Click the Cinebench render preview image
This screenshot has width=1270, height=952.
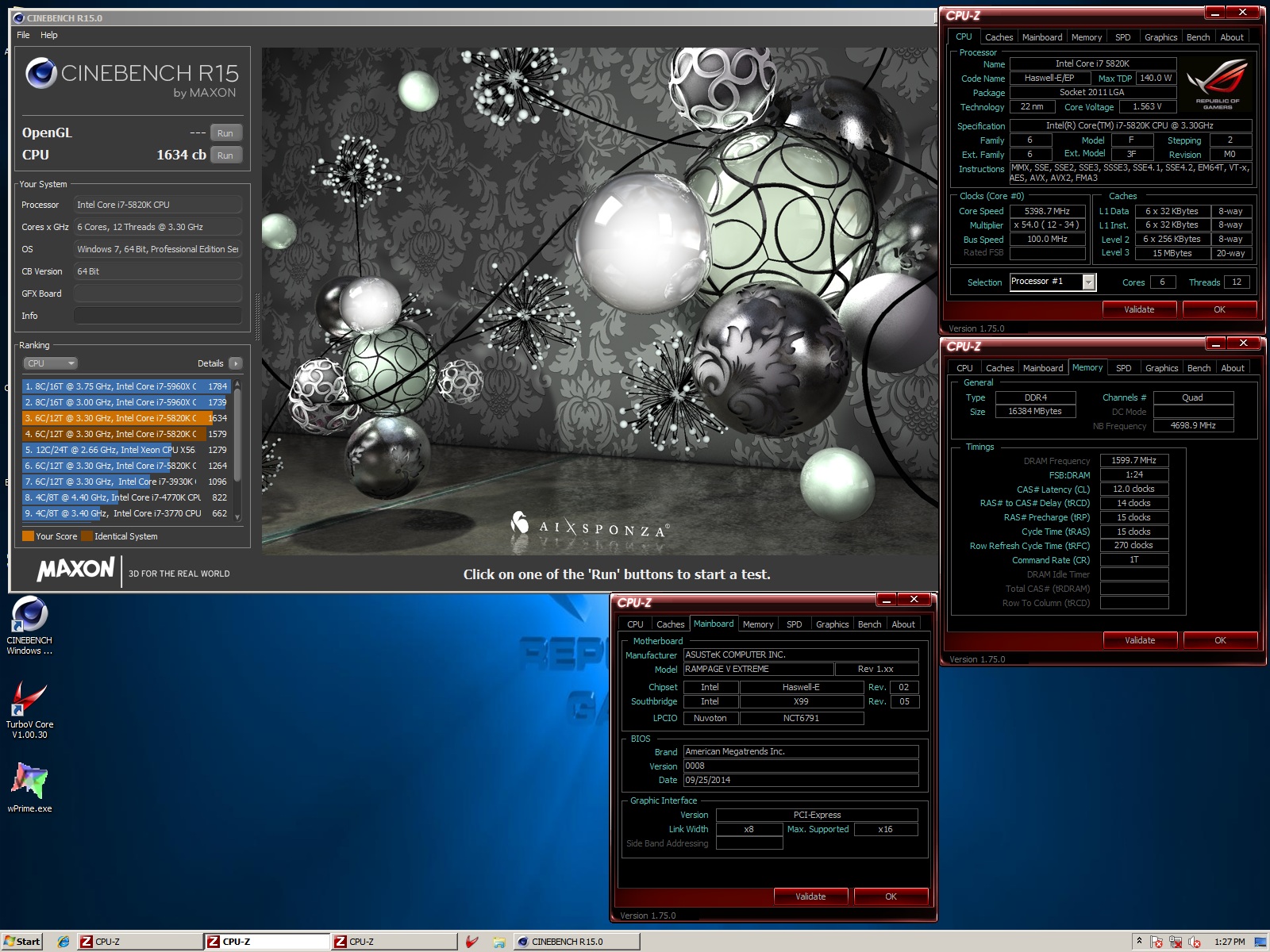(x=599, y=301)
